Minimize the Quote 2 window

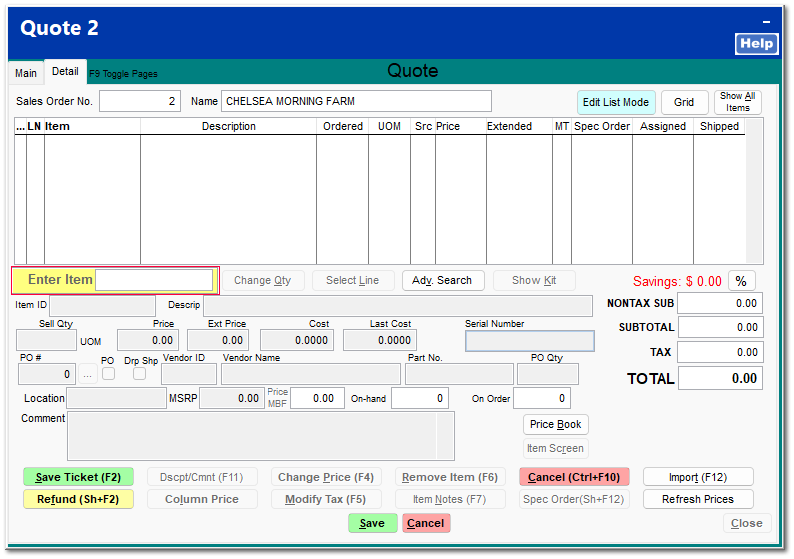click(766, 22)
